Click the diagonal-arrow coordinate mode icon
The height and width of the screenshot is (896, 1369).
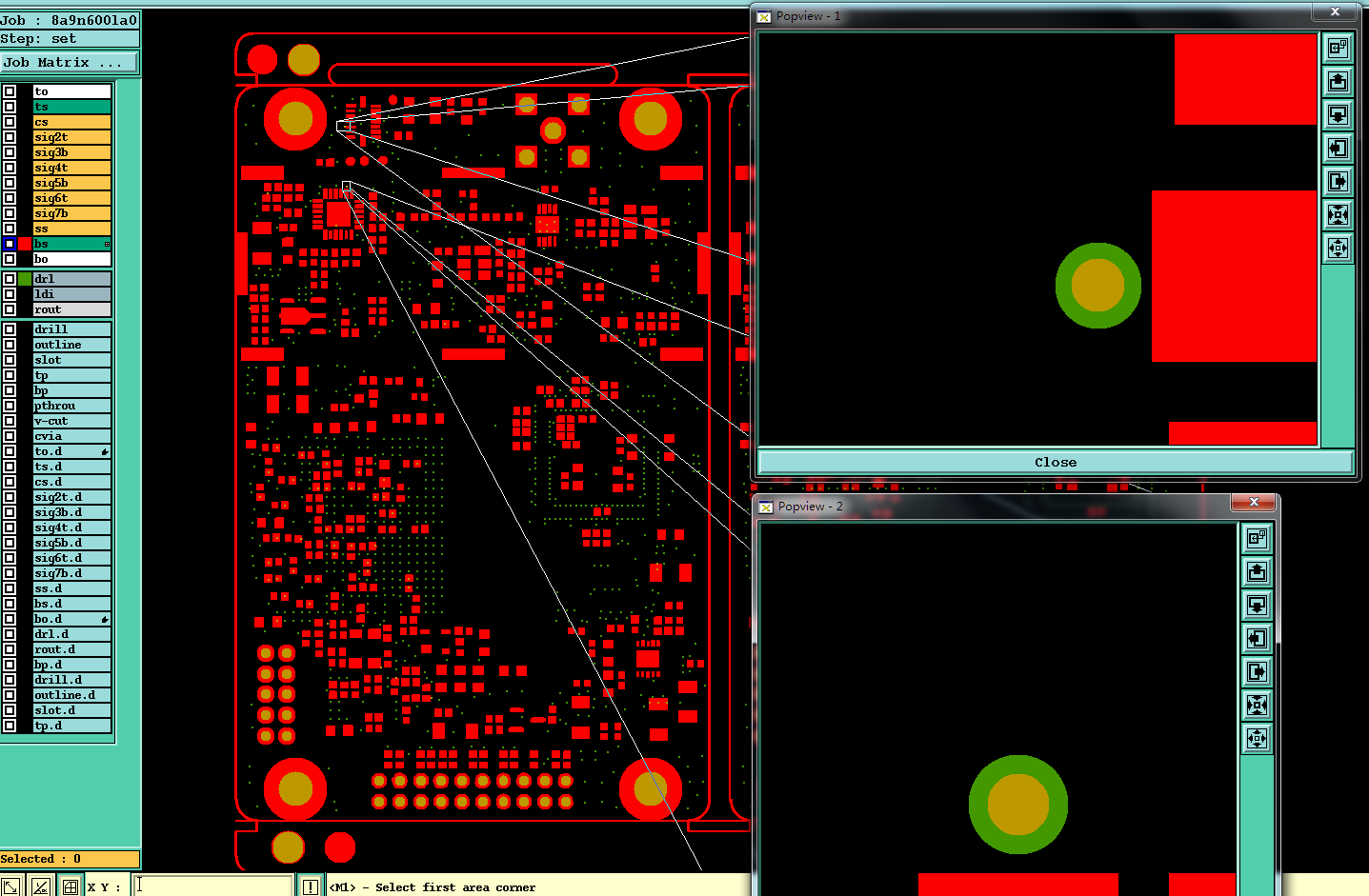(10, 886)
